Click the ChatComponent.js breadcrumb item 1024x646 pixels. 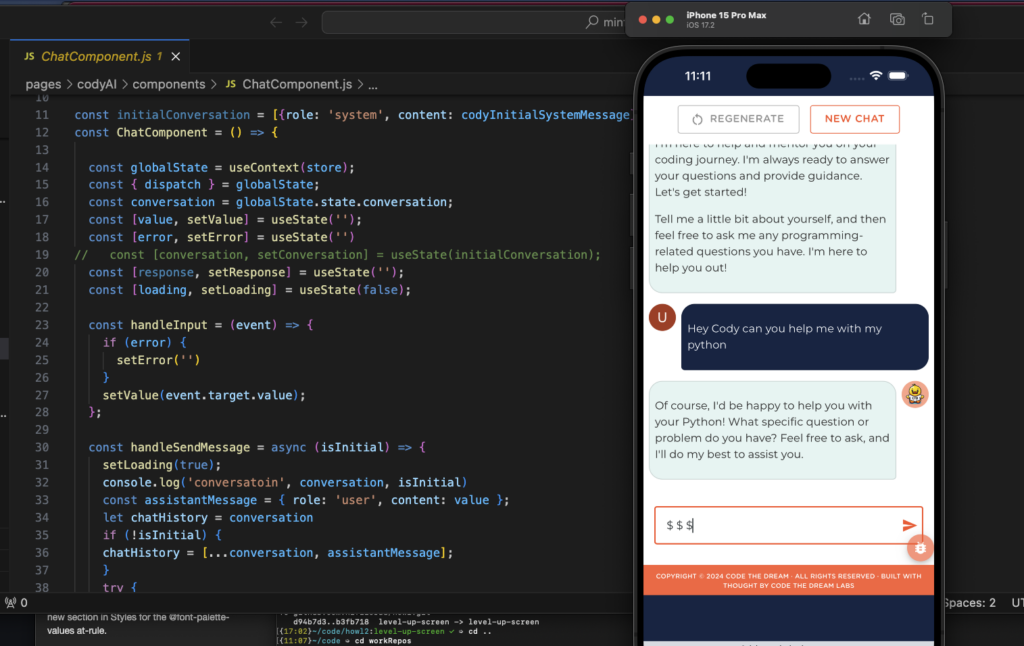[289, 84]
